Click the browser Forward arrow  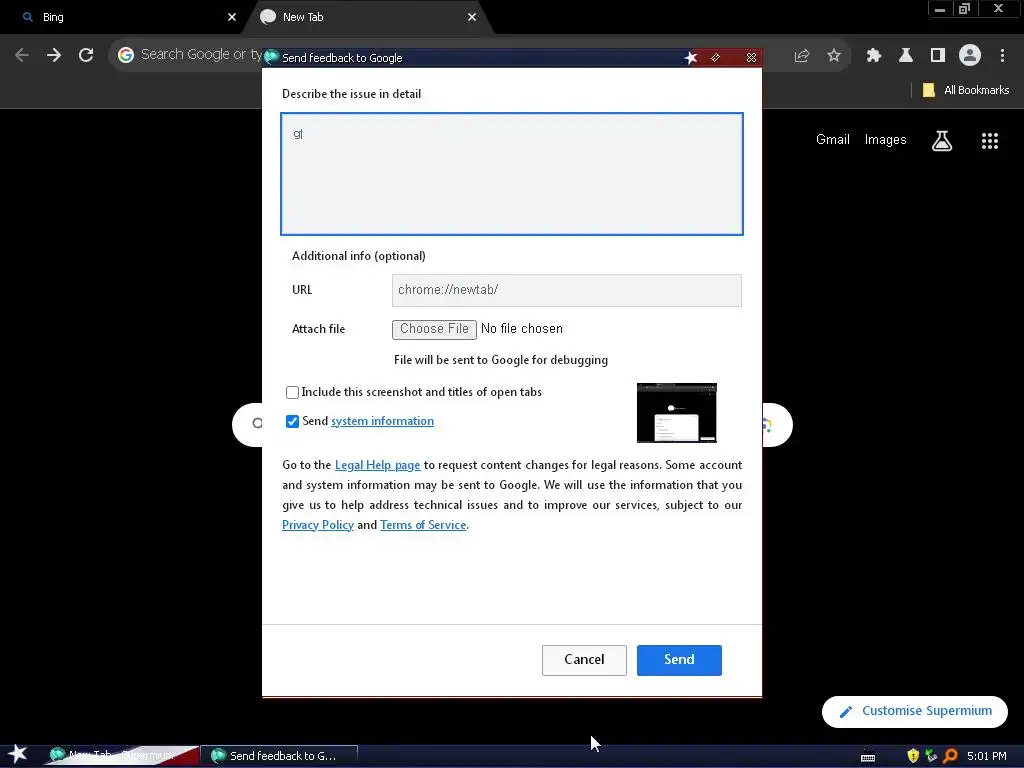pyautogui.click(x=54, y=55)
